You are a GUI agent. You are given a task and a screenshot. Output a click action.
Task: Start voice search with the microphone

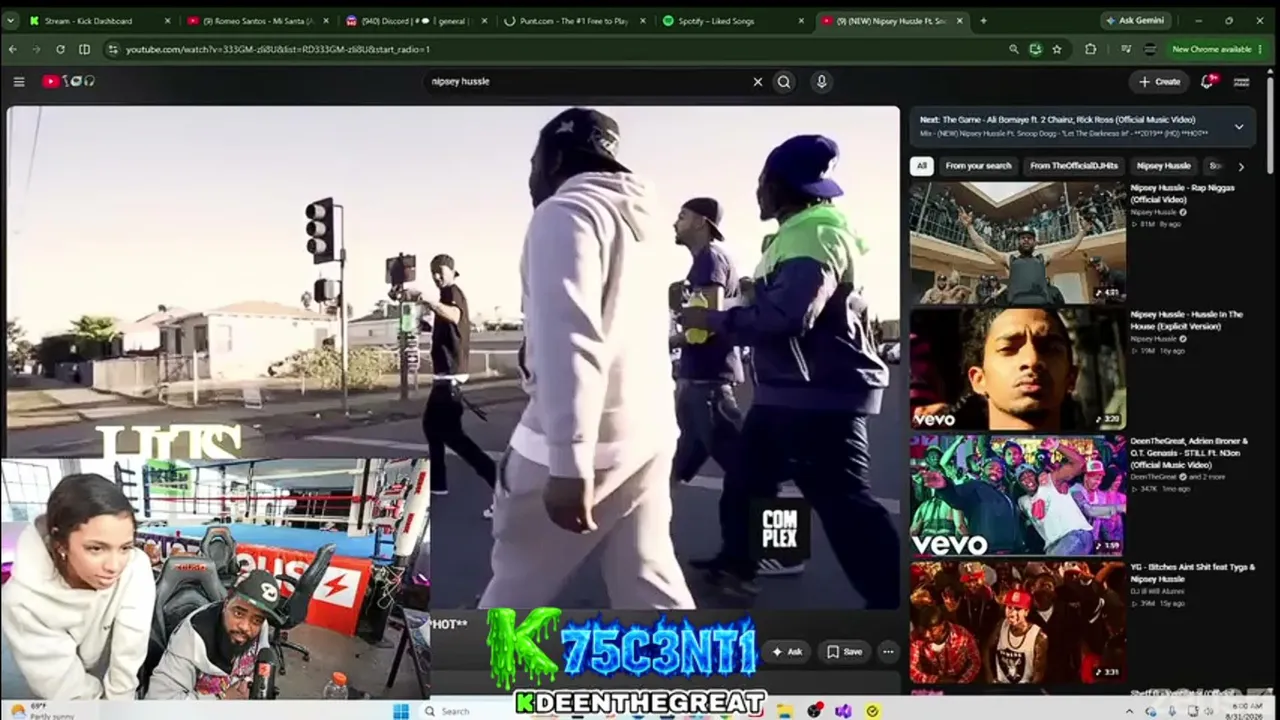point(821,82)
